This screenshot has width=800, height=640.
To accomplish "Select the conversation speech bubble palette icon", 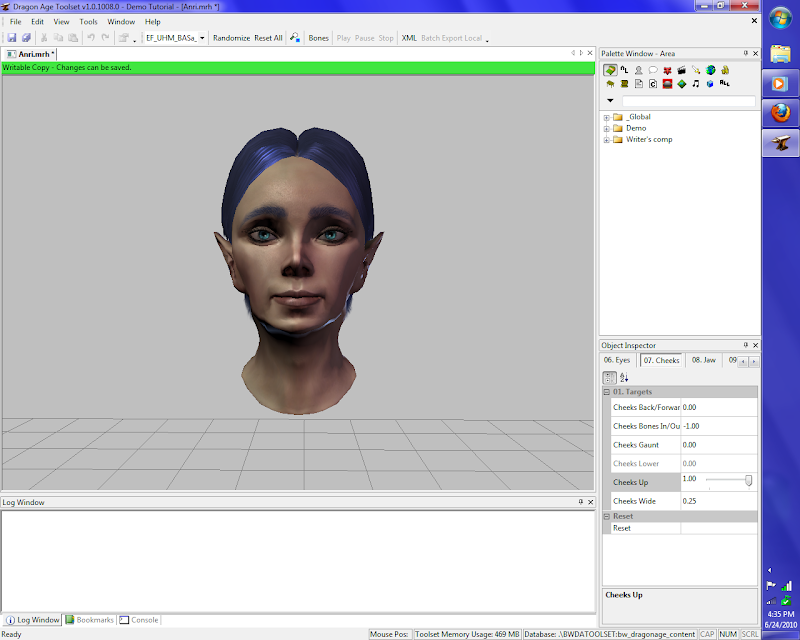I will [x=652, y=70].
